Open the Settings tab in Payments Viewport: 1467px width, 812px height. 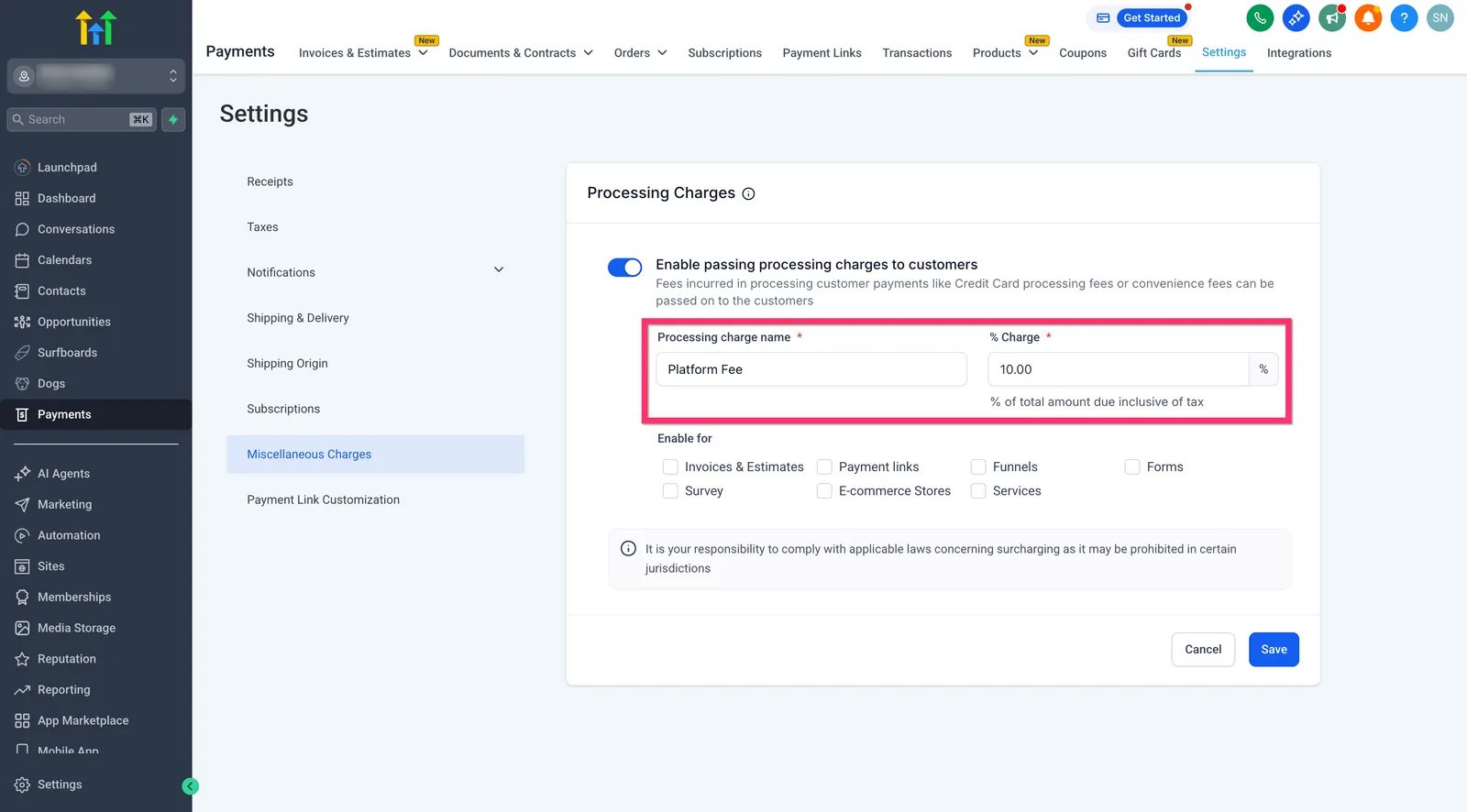[1224, 52]
